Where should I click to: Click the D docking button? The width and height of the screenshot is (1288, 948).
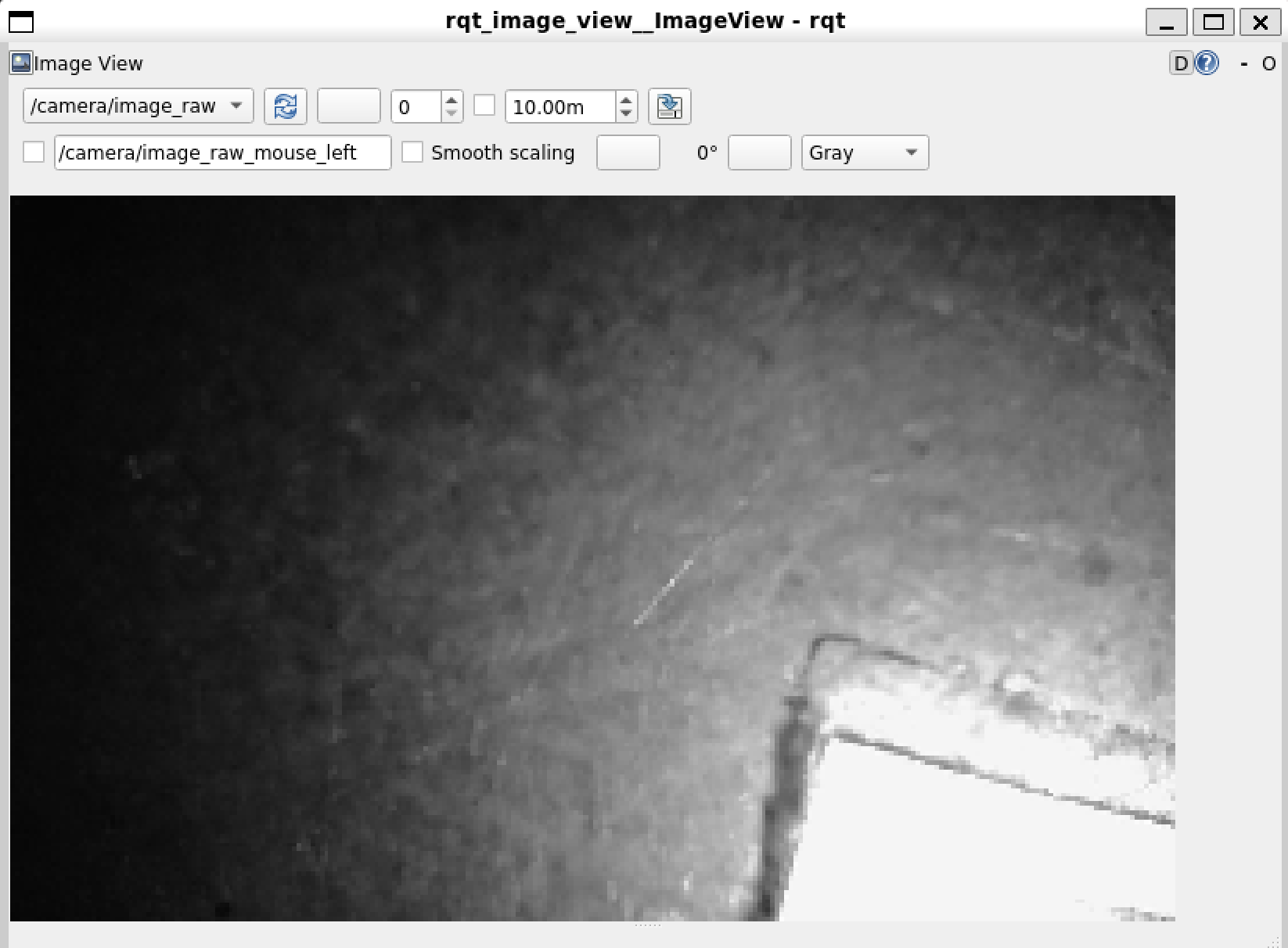click(x=1181, y=63)
